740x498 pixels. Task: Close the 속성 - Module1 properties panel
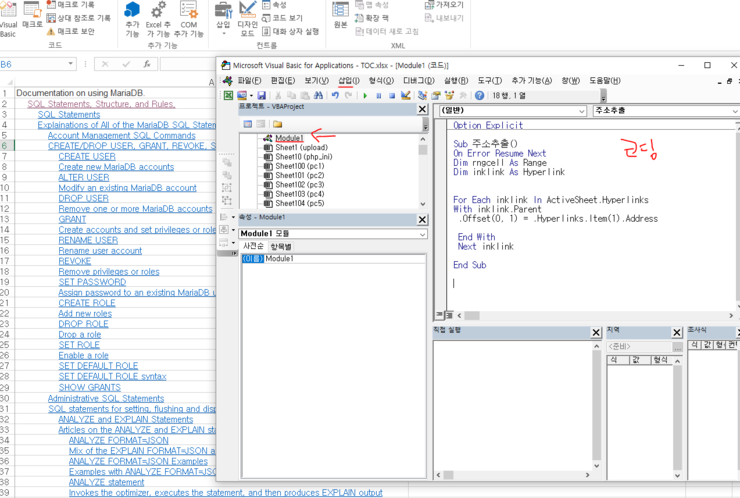coord(422,219)
